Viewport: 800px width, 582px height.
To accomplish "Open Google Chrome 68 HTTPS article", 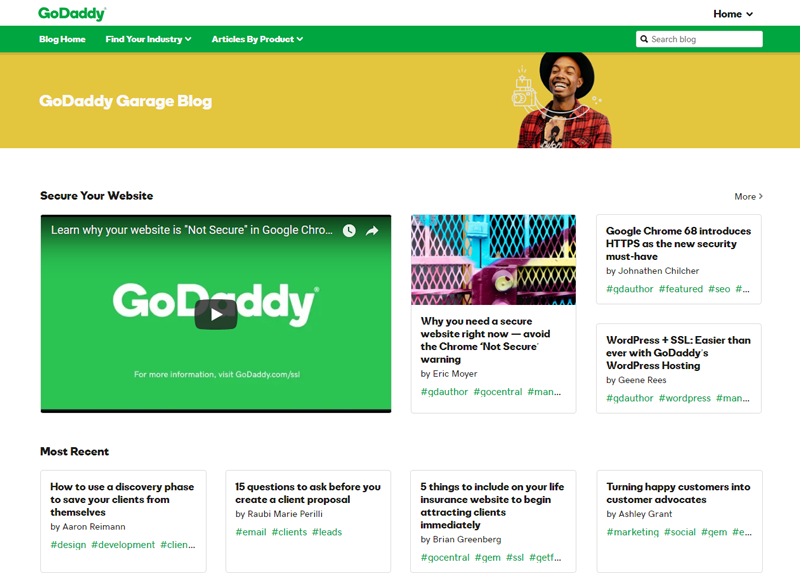I will [678, 244].
